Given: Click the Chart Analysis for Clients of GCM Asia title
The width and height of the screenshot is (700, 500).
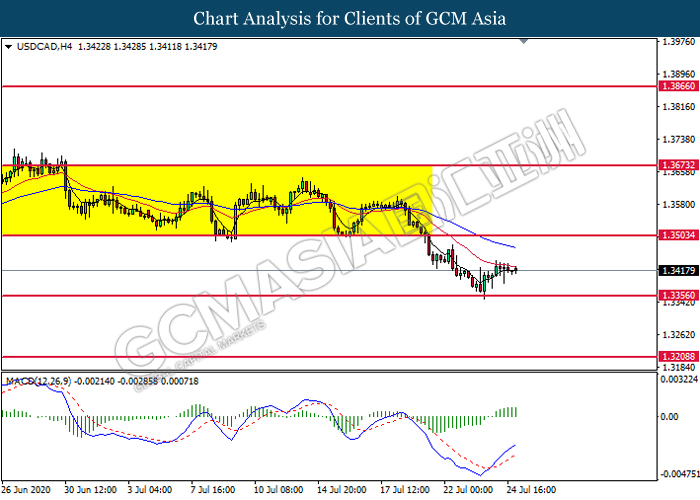Looking at the screenshot, I should pos(350,19).
